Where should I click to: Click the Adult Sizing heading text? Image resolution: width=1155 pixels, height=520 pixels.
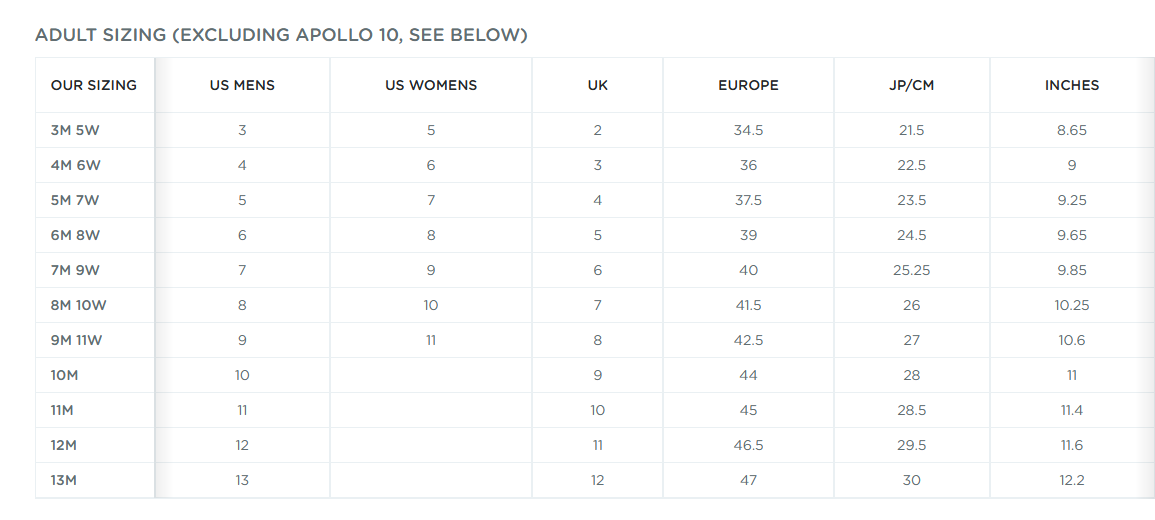coord(281,35)
